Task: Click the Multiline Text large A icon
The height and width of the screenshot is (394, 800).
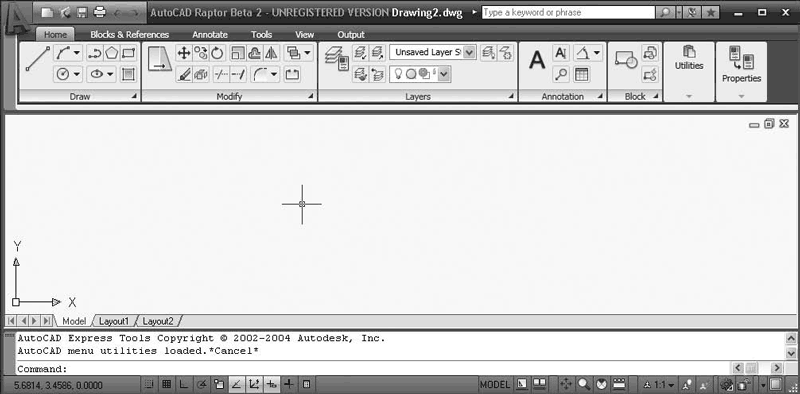Action: (537, 61)
